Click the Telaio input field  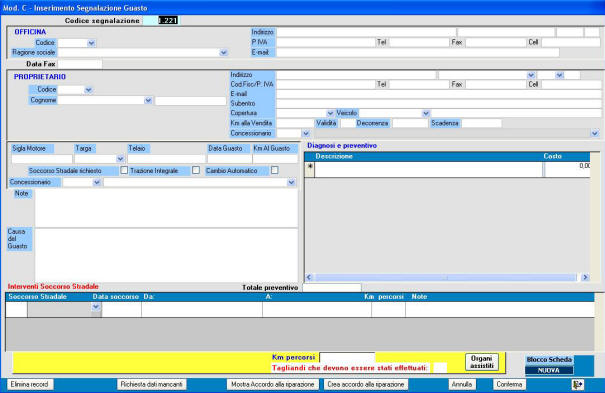tap(166, 159)
